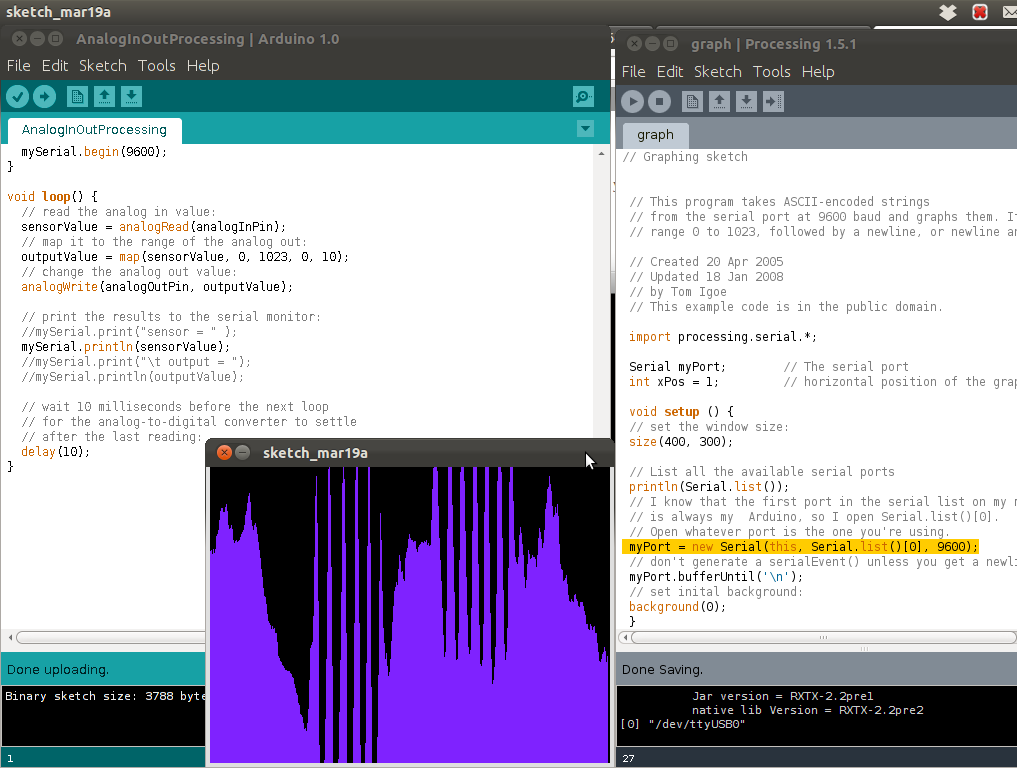Click the Dropbox icon in system tray

tap(948, 12)
